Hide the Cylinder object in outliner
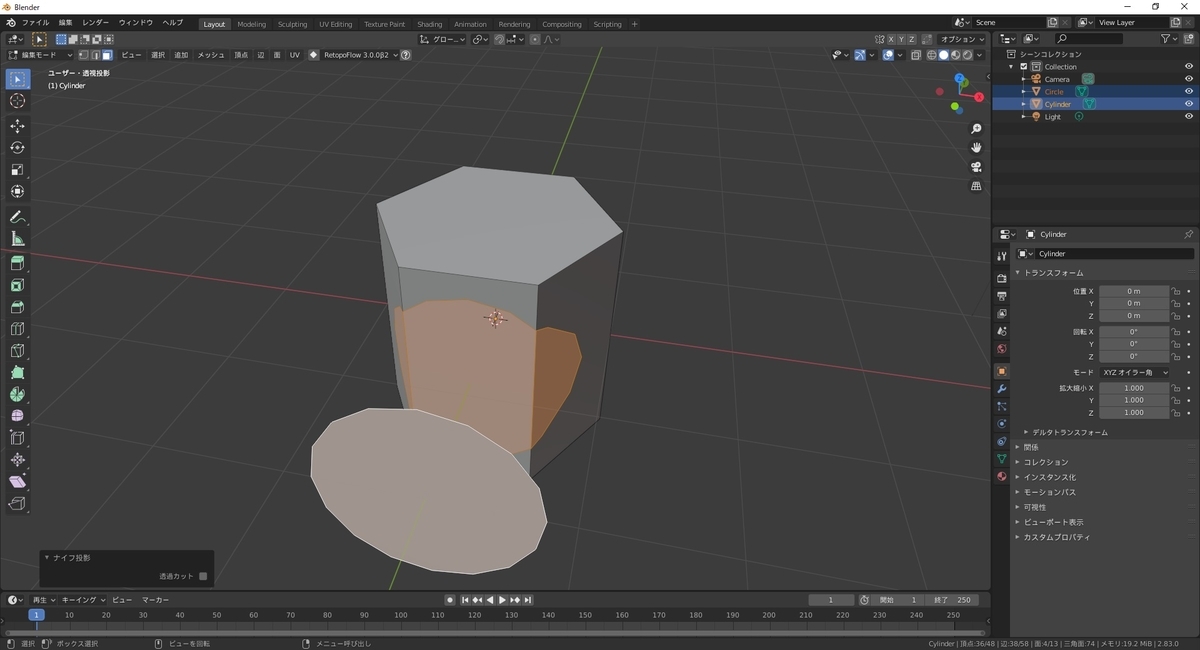The width and height of the screenshot is (1200, 650). coord(1189,104)
